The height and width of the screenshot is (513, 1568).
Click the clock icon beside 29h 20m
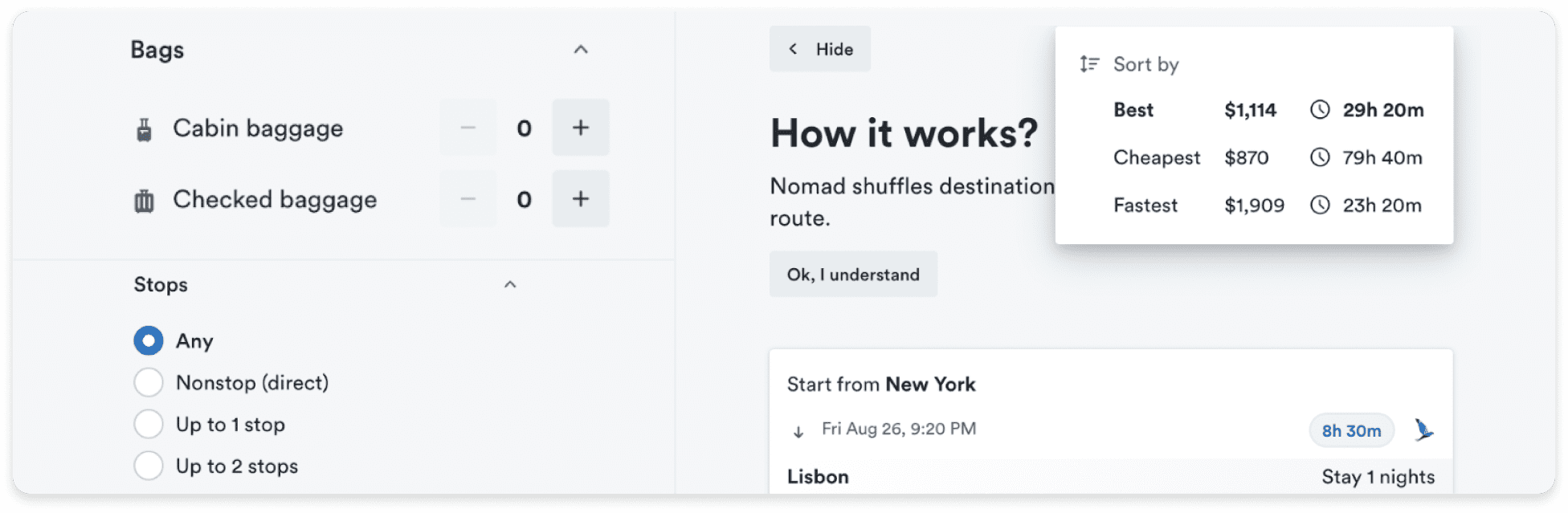(x=1320, y=110)
